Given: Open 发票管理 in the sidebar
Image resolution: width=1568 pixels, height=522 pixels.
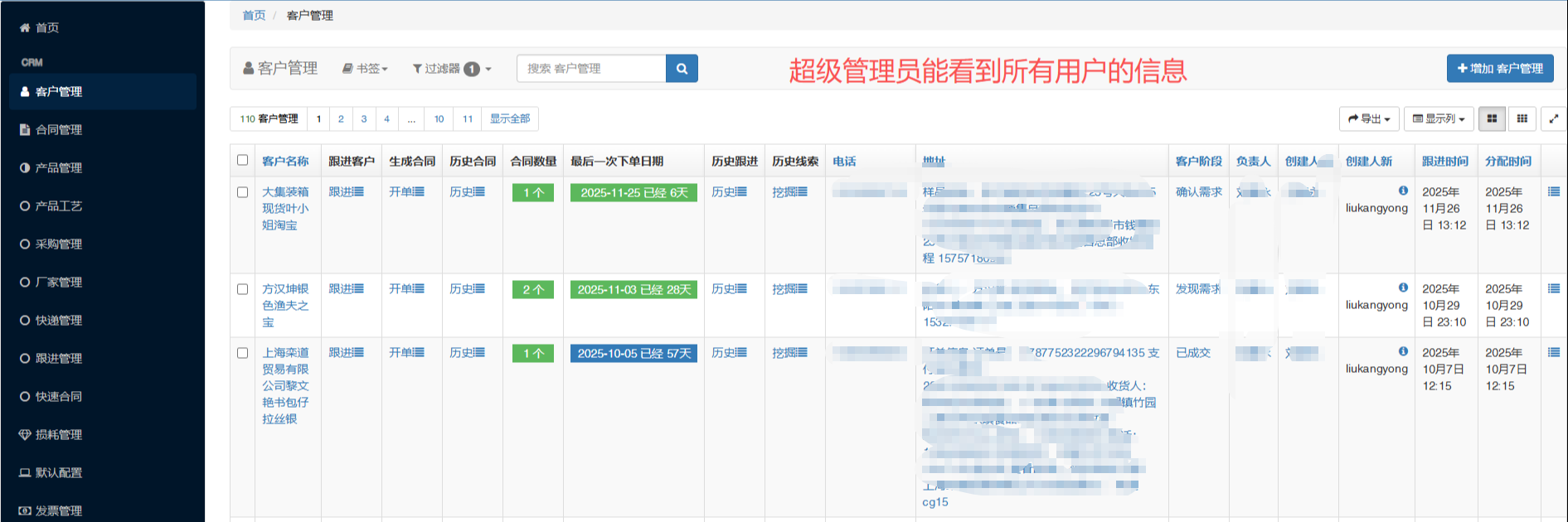Looking at the screenshot, I should pos(58,510).
